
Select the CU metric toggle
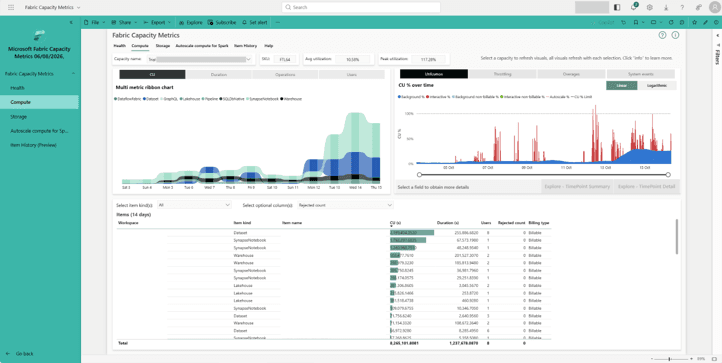[152, 74]
